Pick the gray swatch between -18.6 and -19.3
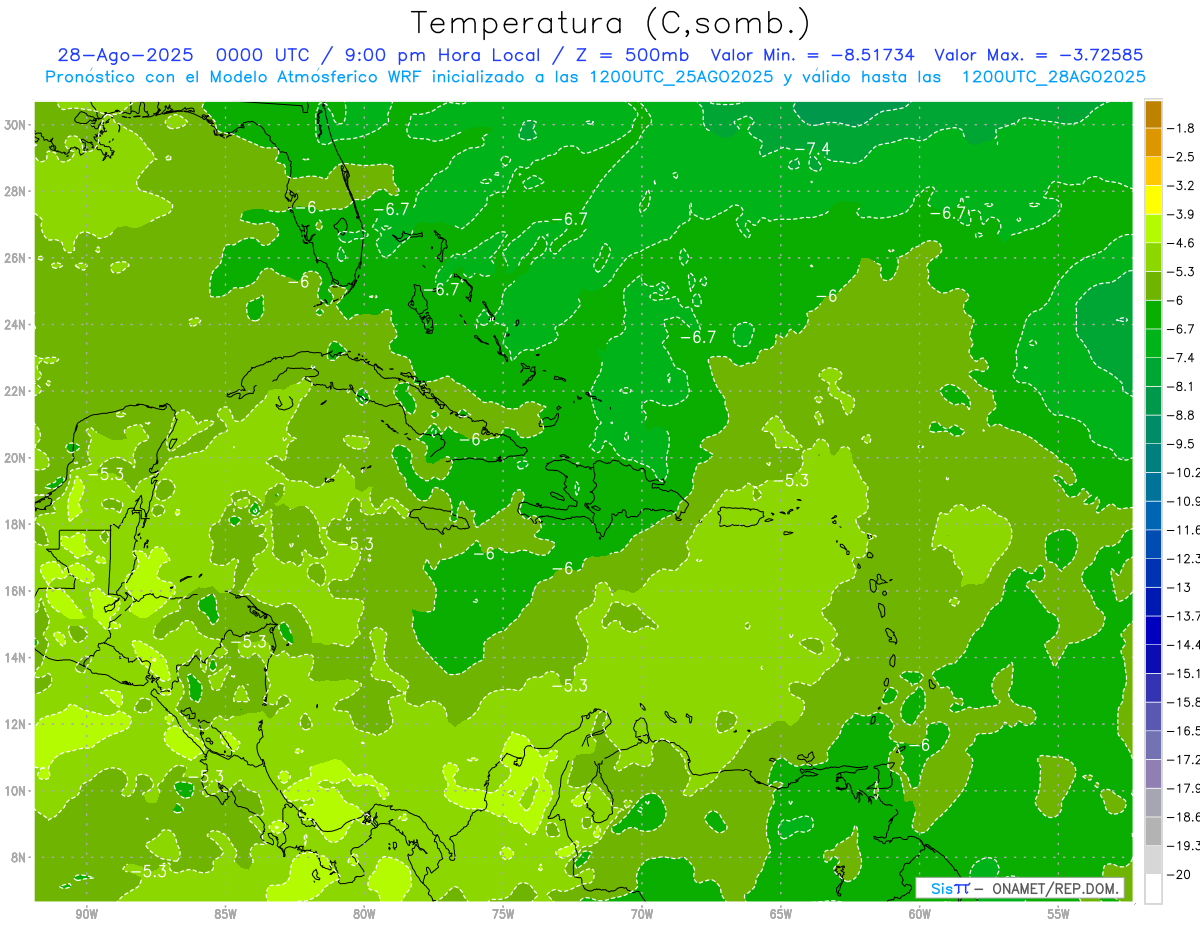The width and height of the screenshot is (1200, 927). (1153, 831)
